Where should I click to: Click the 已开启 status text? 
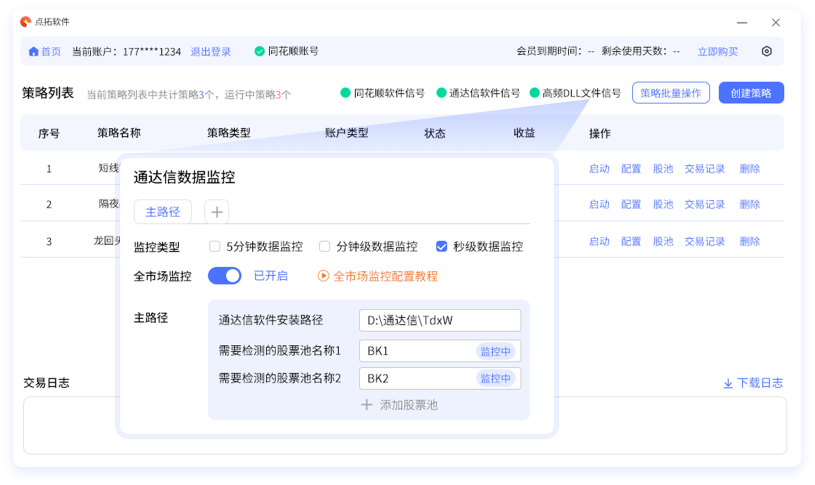[270, 276]
